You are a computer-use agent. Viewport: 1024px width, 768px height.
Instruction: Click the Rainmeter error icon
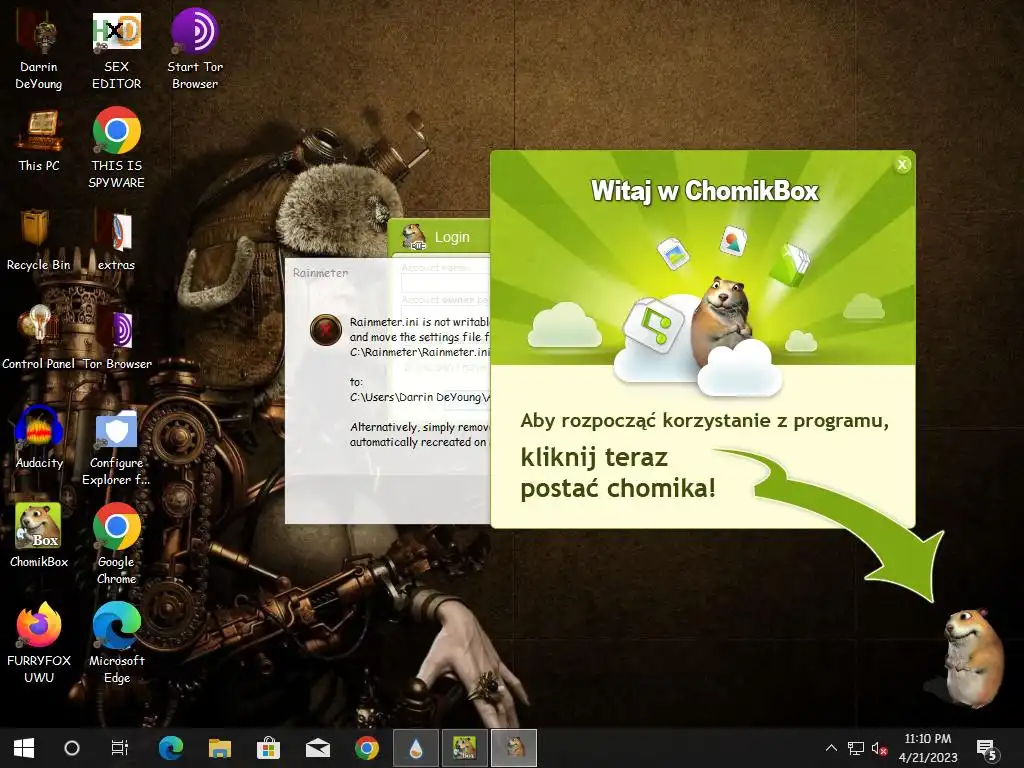point(326,330)
